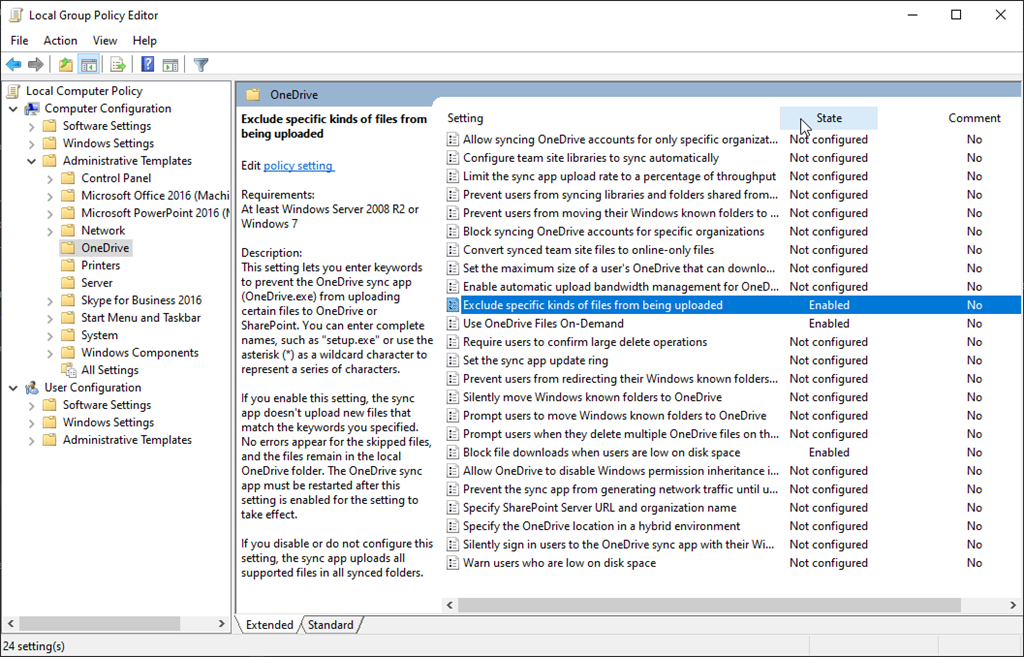The image size is (1024, 657).
Task: Toggle the Show/Hide Action Pane icon
Action: click(x=170, y=65)
